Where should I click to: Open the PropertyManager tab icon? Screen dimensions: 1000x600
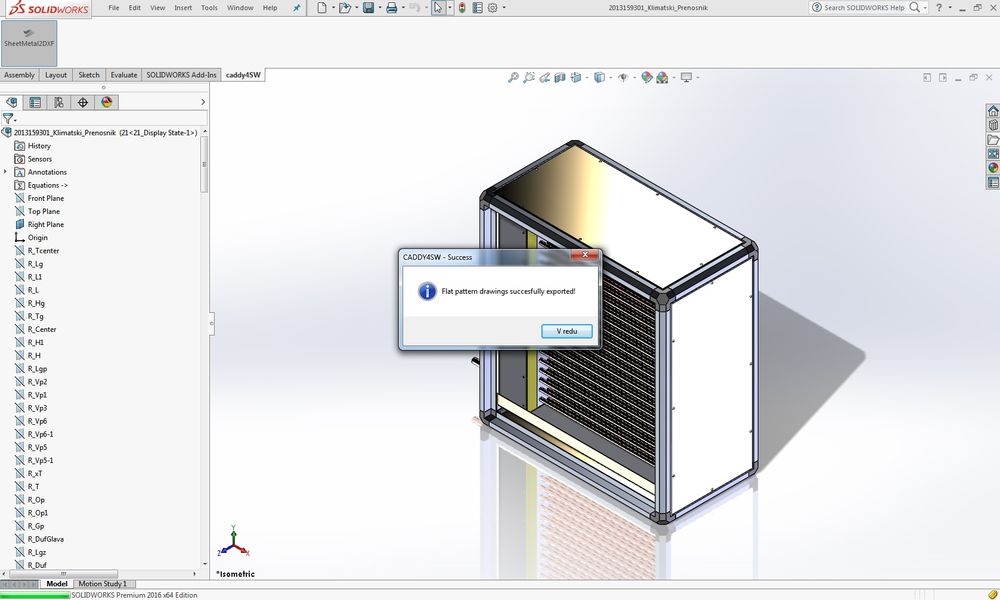coord(35,102)
